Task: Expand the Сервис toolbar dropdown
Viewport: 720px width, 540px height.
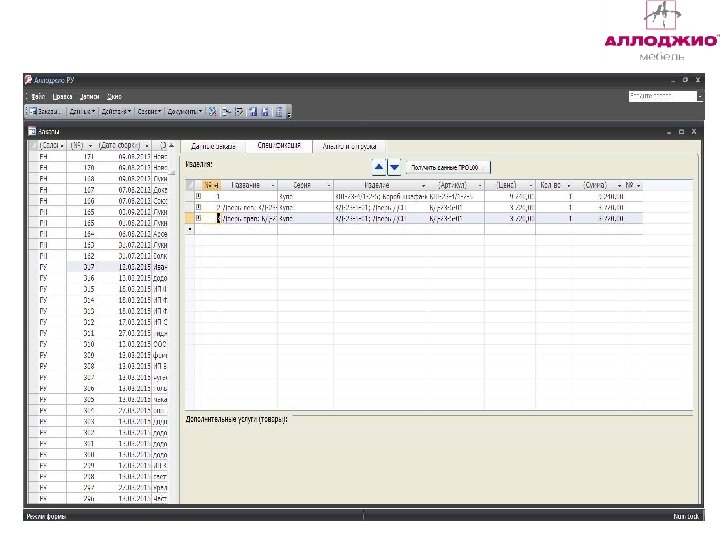Action: [149, 112]
